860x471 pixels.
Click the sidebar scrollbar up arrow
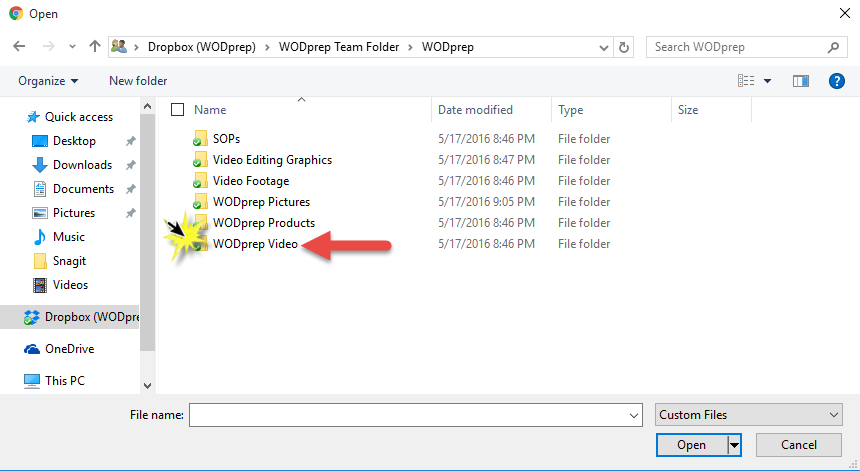point(147,106)
